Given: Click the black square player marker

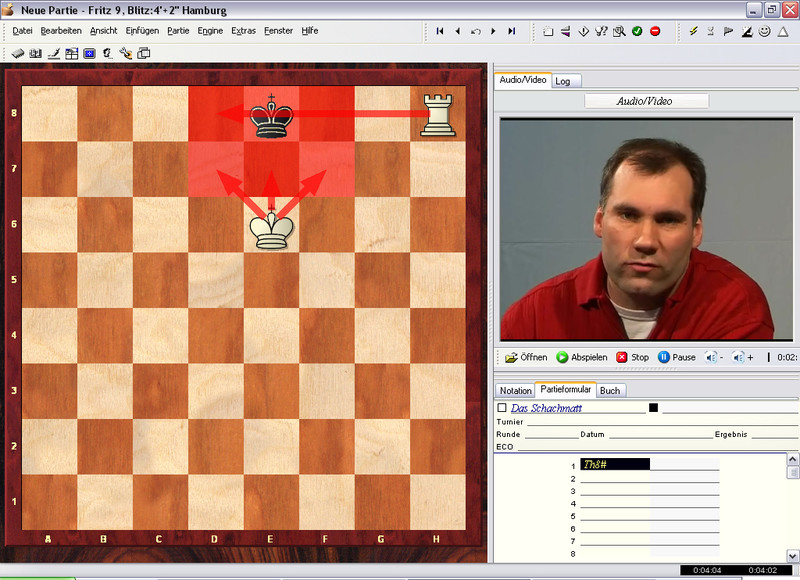Looking at the screenshot, I should [x=654, y=408].
